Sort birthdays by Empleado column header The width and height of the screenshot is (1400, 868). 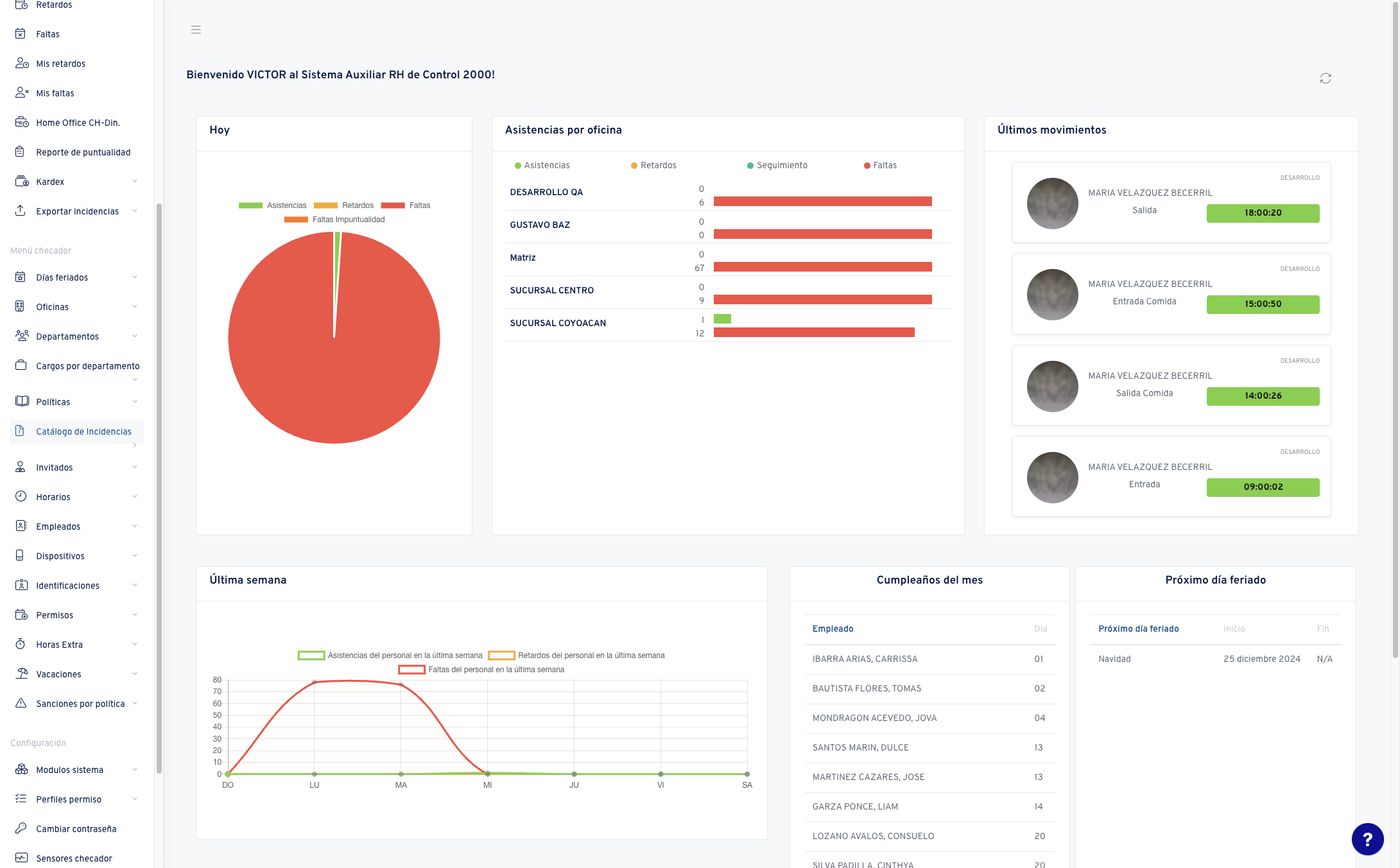833,629
